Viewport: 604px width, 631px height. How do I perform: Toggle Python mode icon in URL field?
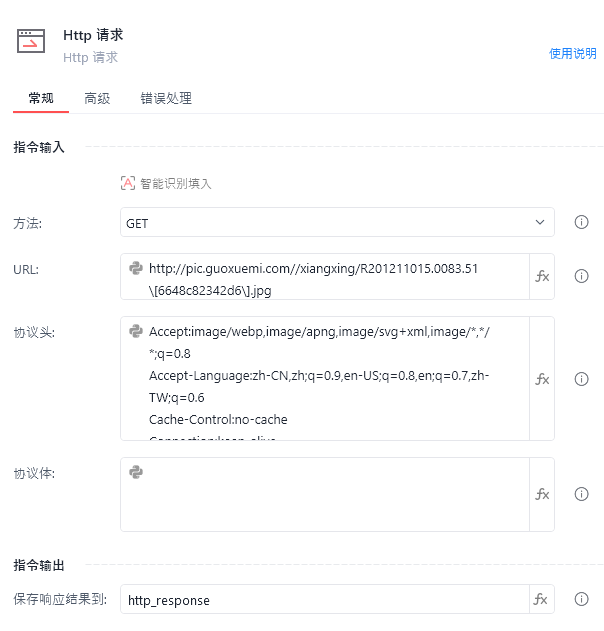coord(136,268)
